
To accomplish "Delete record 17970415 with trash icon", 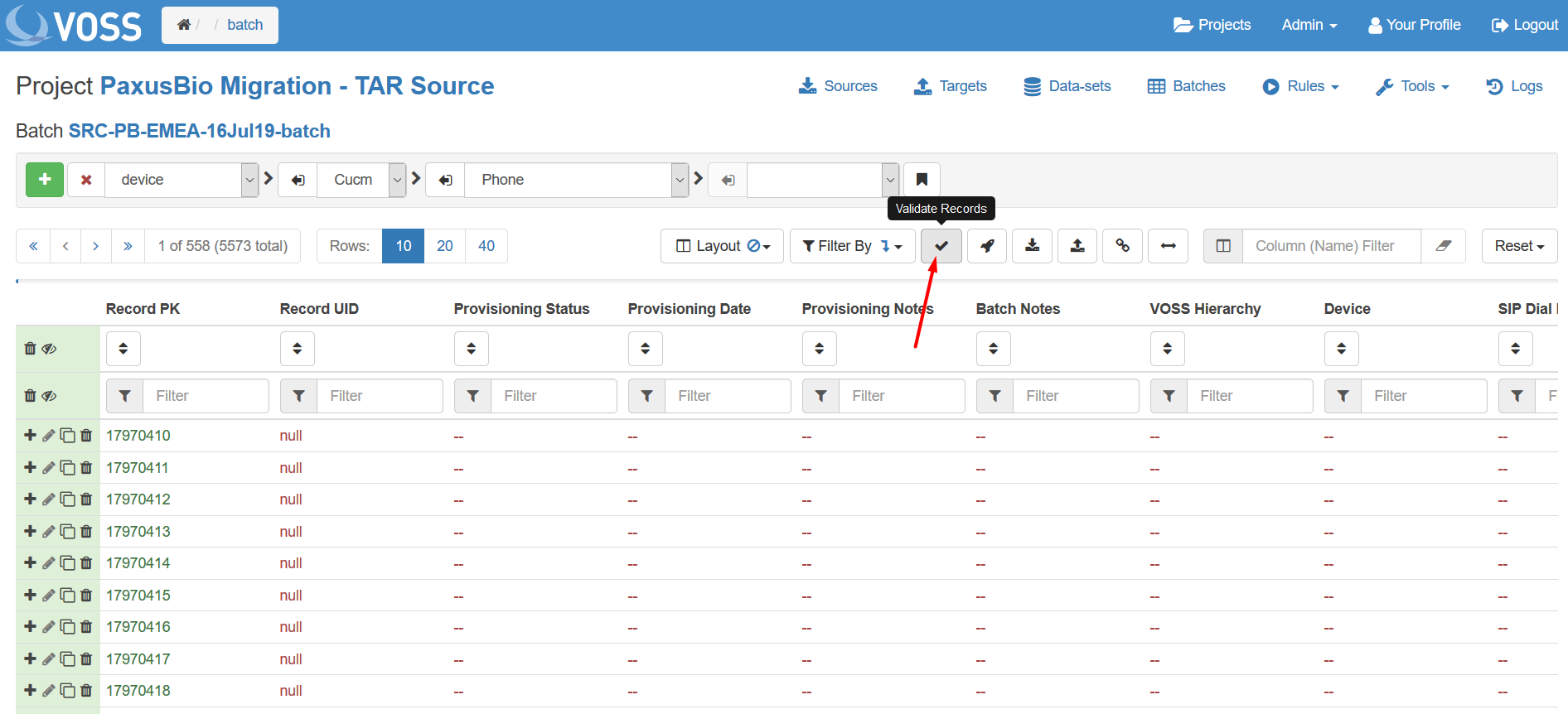I will click(86, 596).
